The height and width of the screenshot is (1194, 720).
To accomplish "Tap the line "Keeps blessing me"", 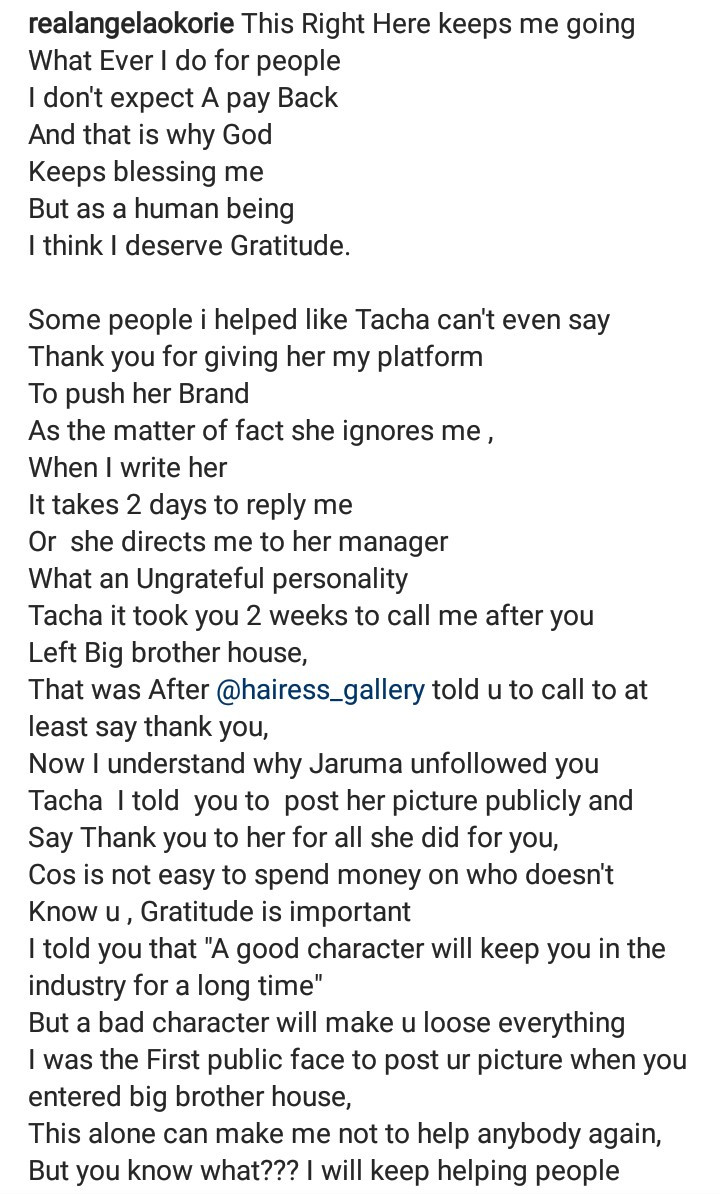I will coord(146,172).
